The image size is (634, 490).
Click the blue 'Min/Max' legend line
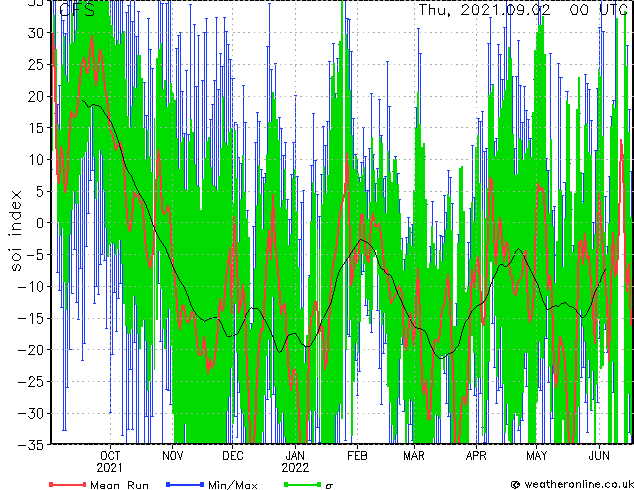185,484
